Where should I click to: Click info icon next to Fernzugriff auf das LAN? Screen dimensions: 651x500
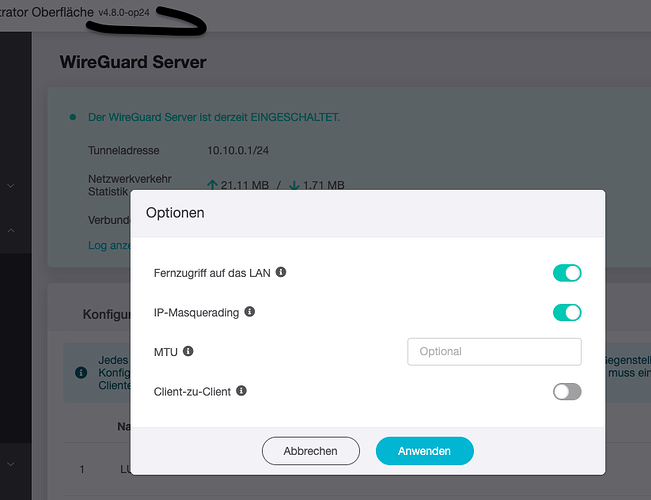click(x=281, y=272)
